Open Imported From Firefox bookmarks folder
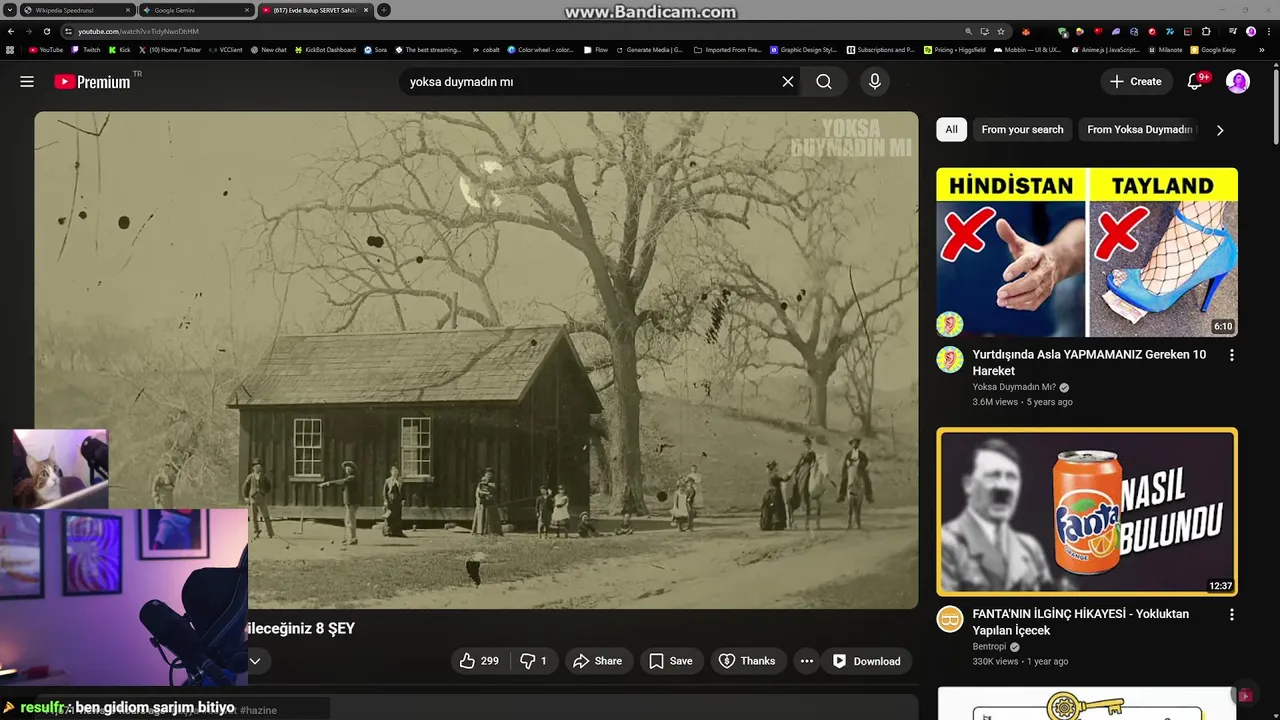 tap(727, 49)
